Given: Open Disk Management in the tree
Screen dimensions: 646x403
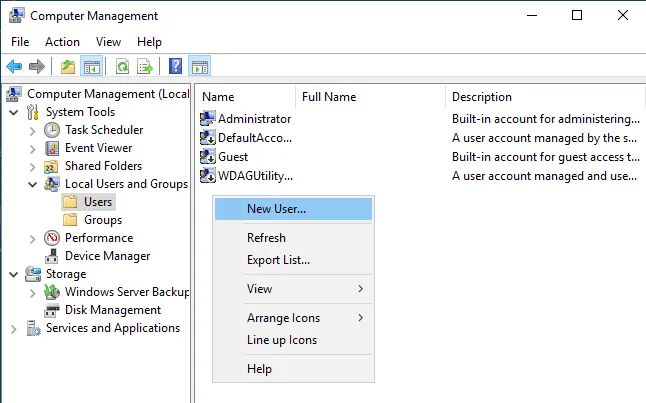Looking at the screenshot, I should [x=112, y=310].
